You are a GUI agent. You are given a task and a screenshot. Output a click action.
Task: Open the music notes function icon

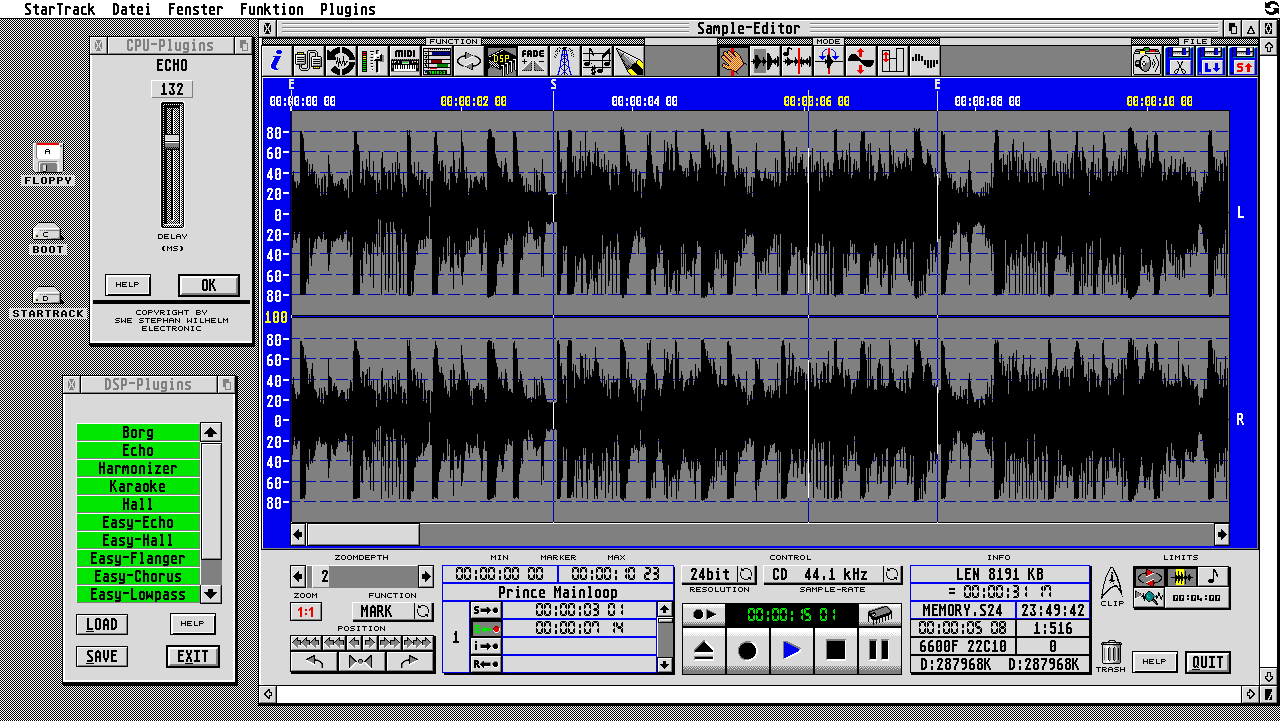pos(597,61)
